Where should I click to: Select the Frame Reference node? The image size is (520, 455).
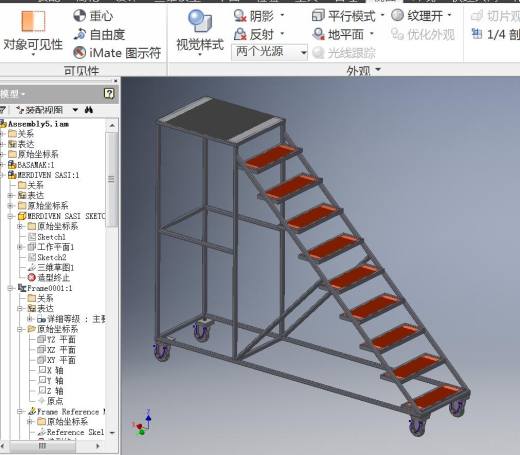[x=71, y=412]
